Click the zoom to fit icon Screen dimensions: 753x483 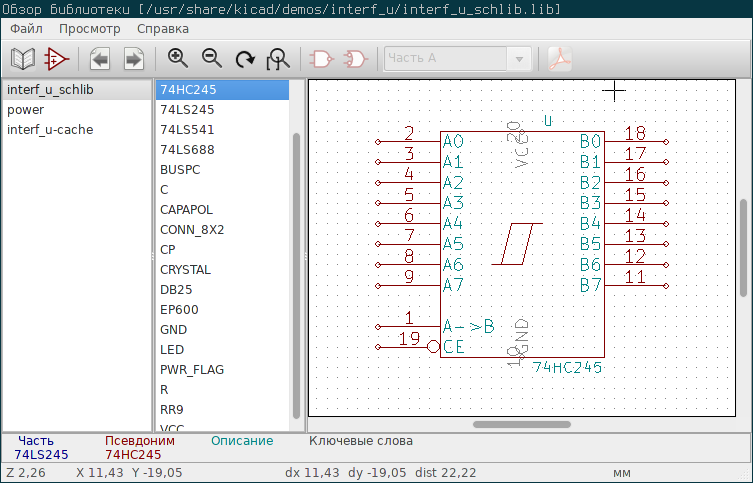point(278,59)
